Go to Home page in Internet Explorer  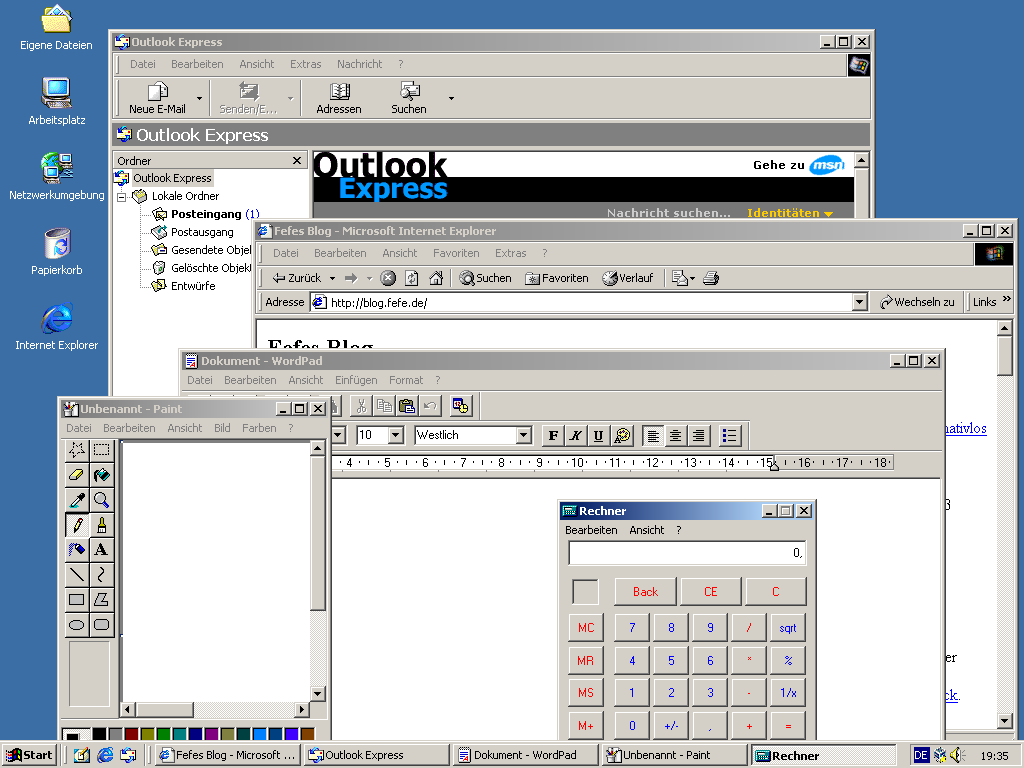pos(436,278)
